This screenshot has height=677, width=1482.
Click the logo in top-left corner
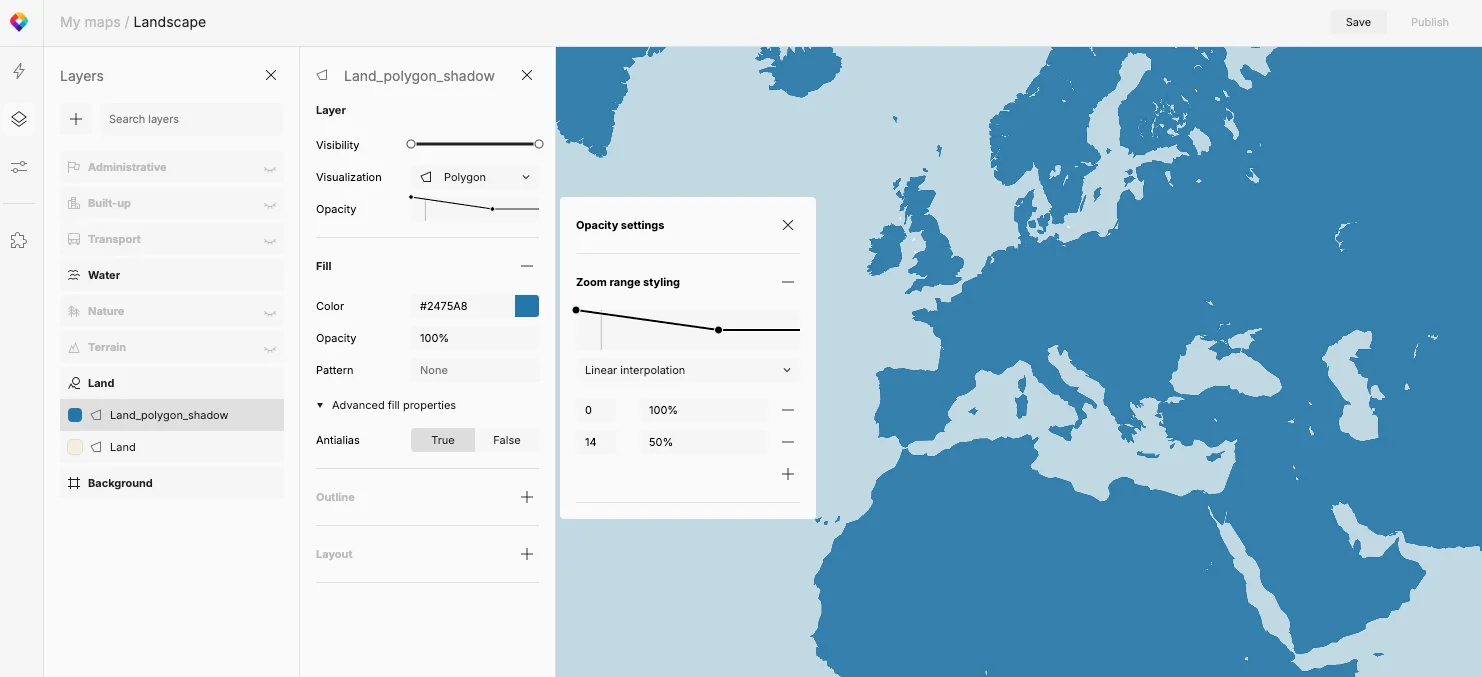(x=19, y=22)
